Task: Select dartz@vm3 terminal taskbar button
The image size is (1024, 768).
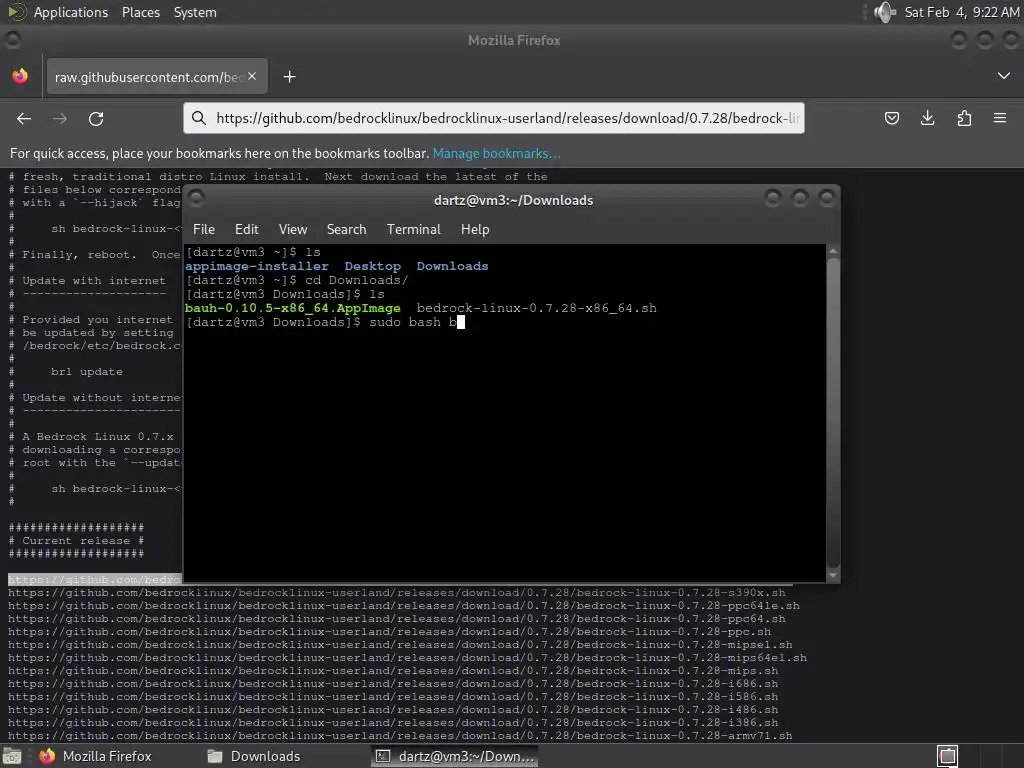Action: point(456,756)
